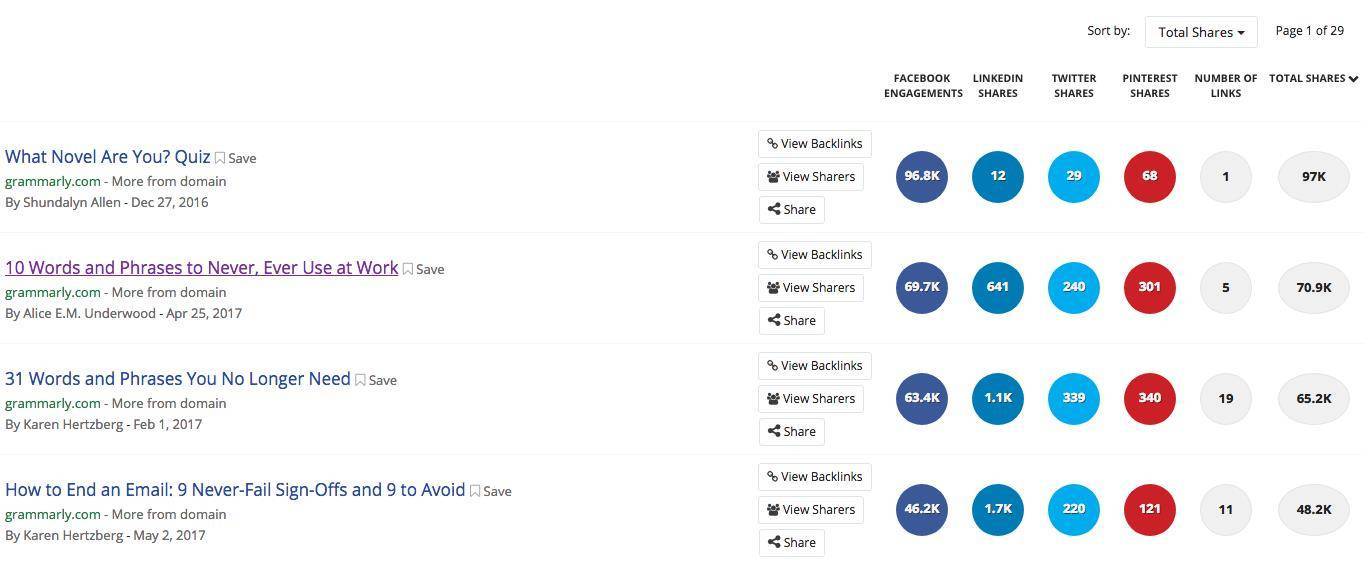Share the 31 Words and Phrases article

click(x=791, y=432)
